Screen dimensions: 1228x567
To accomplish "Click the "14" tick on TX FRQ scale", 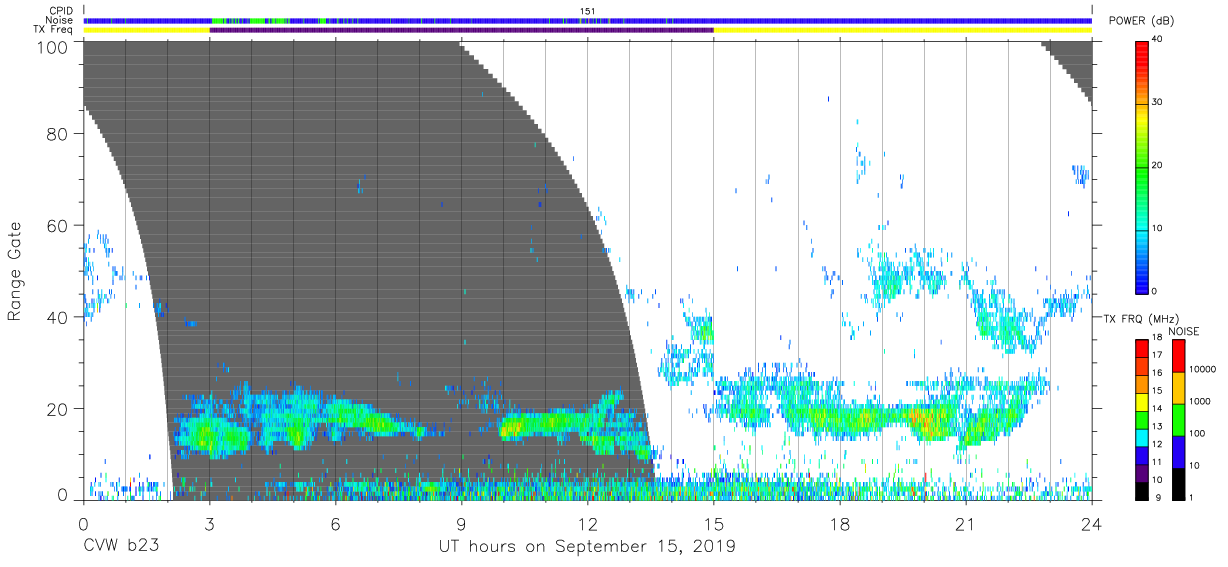I will (x=1159, y=409).
